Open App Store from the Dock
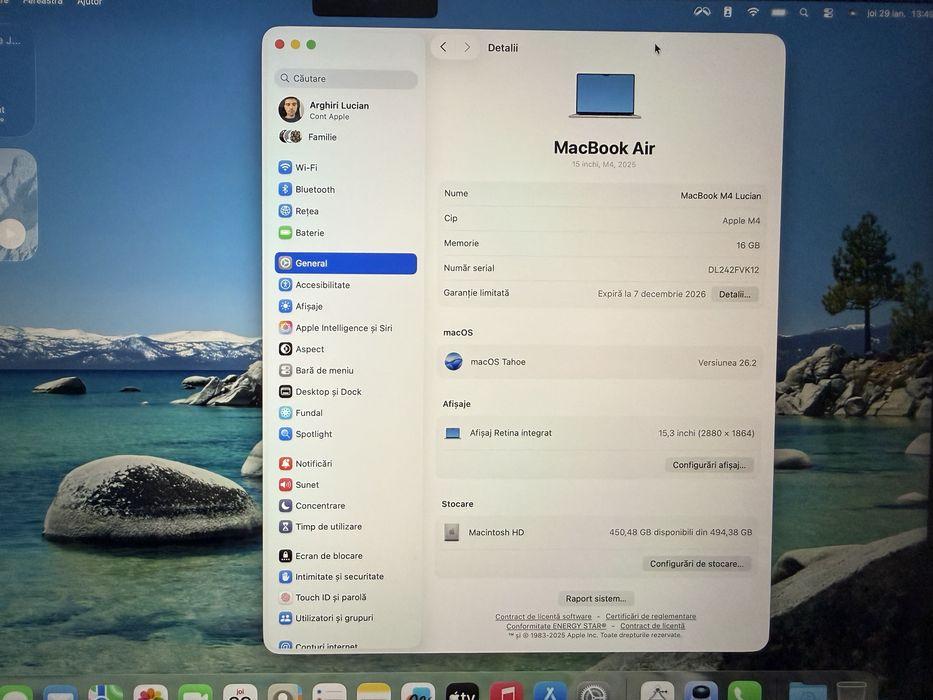The height and width of the screenshot is (700, 933). click(550, 692)
